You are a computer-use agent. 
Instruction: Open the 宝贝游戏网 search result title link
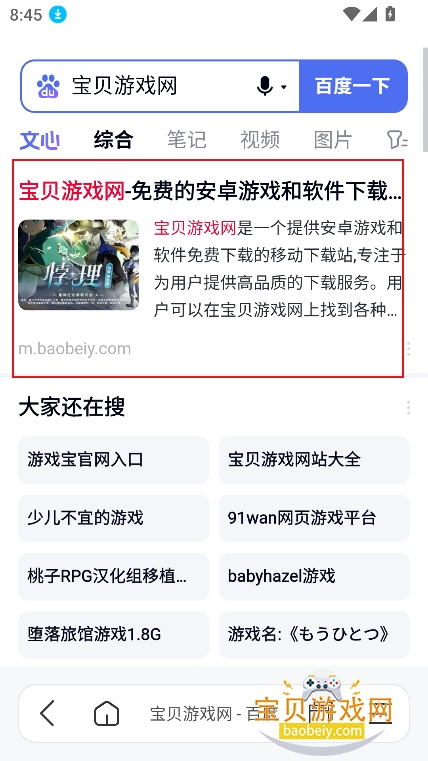tap(210, 191)
